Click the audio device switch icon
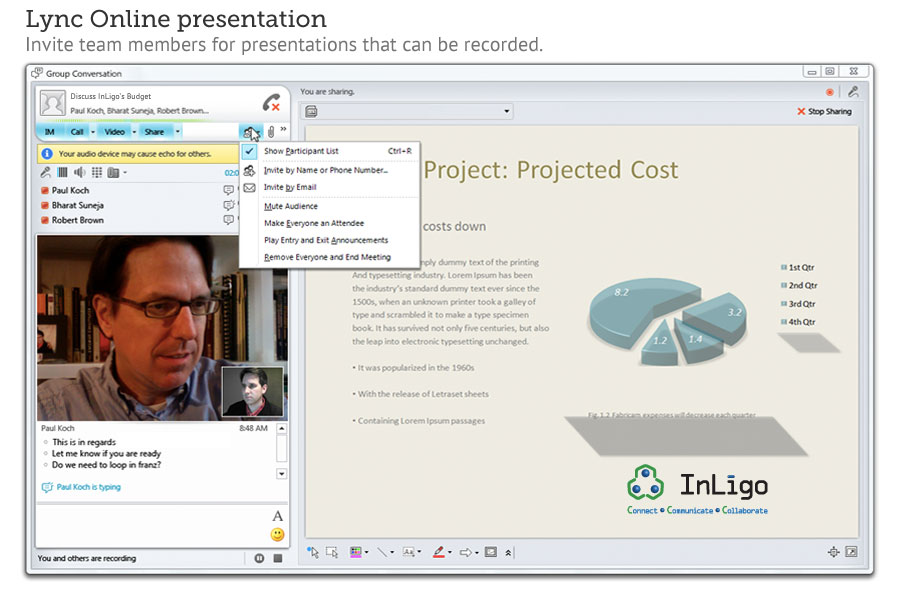Image resolution: width=900 pixels, height=600 pixels. click(x=114, y=172)
